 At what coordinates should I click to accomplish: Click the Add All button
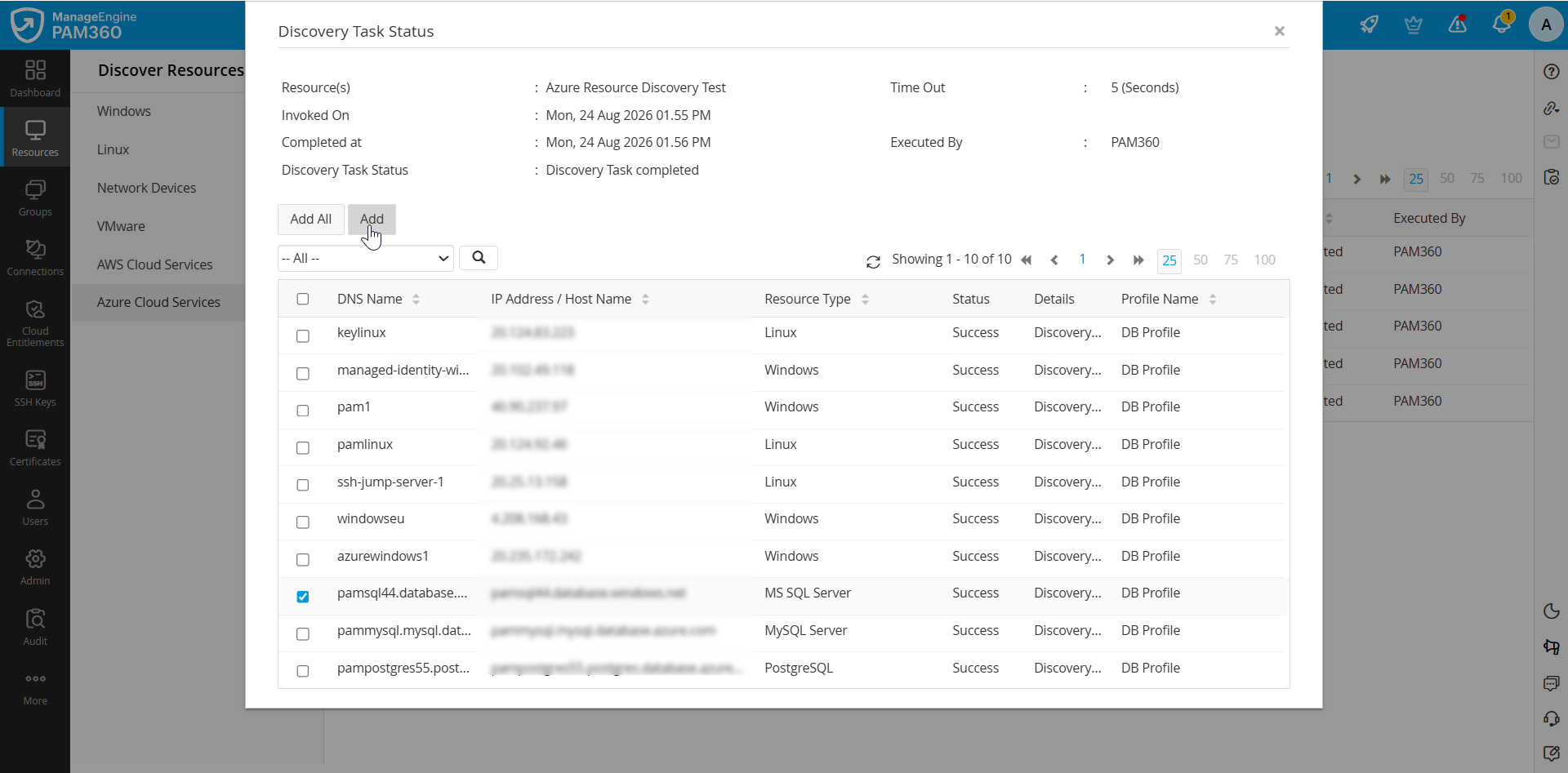(311, 219)
